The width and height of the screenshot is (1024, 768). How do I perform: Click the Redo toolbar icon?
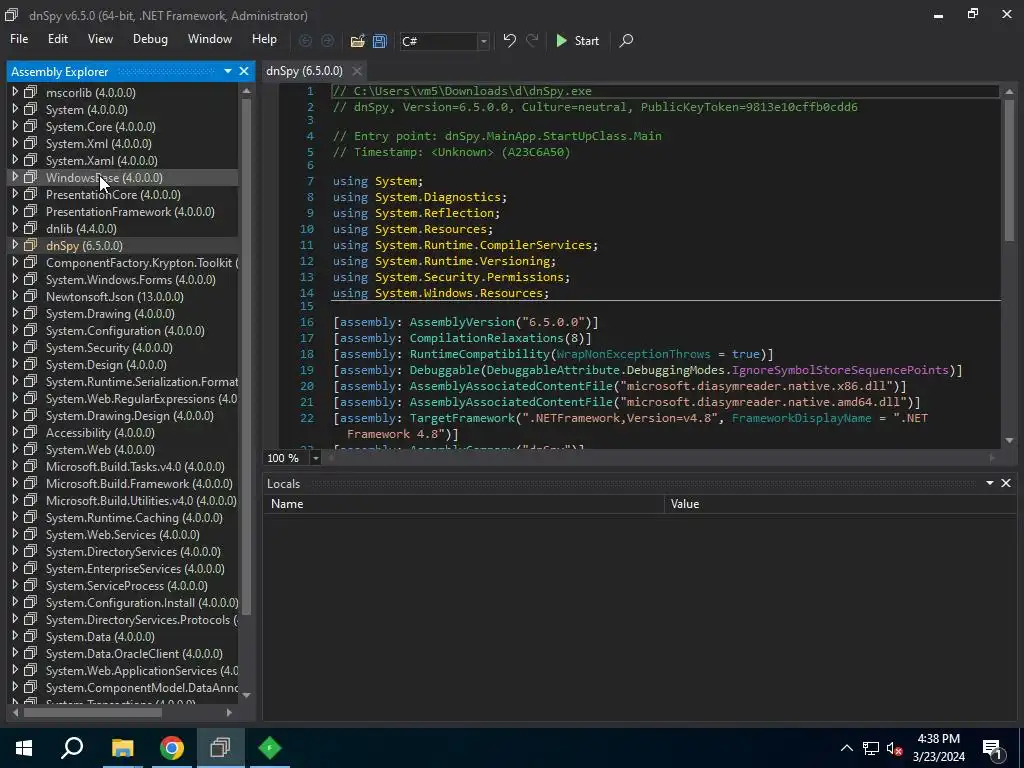pos(532,40)
